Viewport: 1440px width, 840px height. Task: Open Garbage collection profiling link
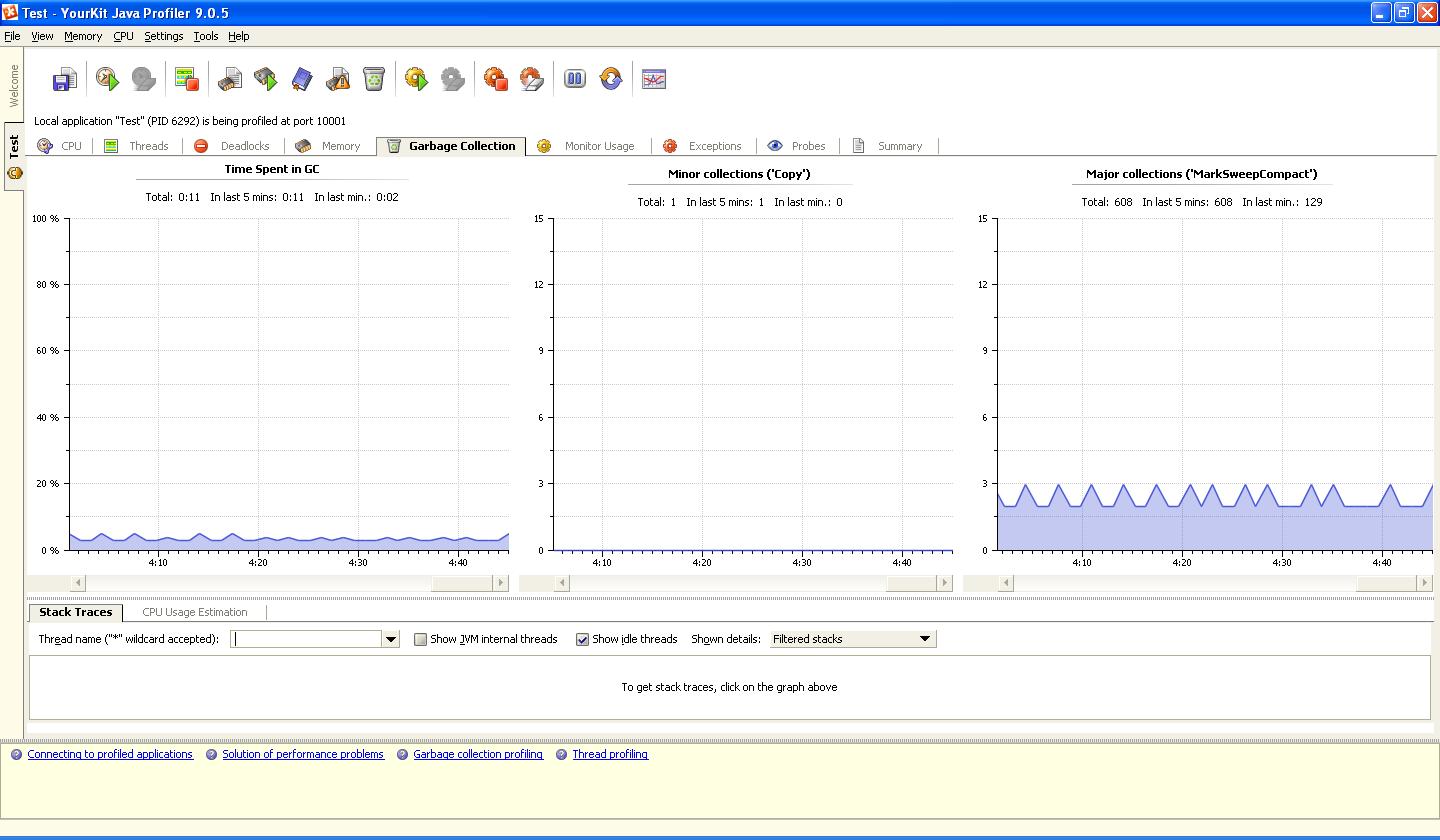click(478, 755)
